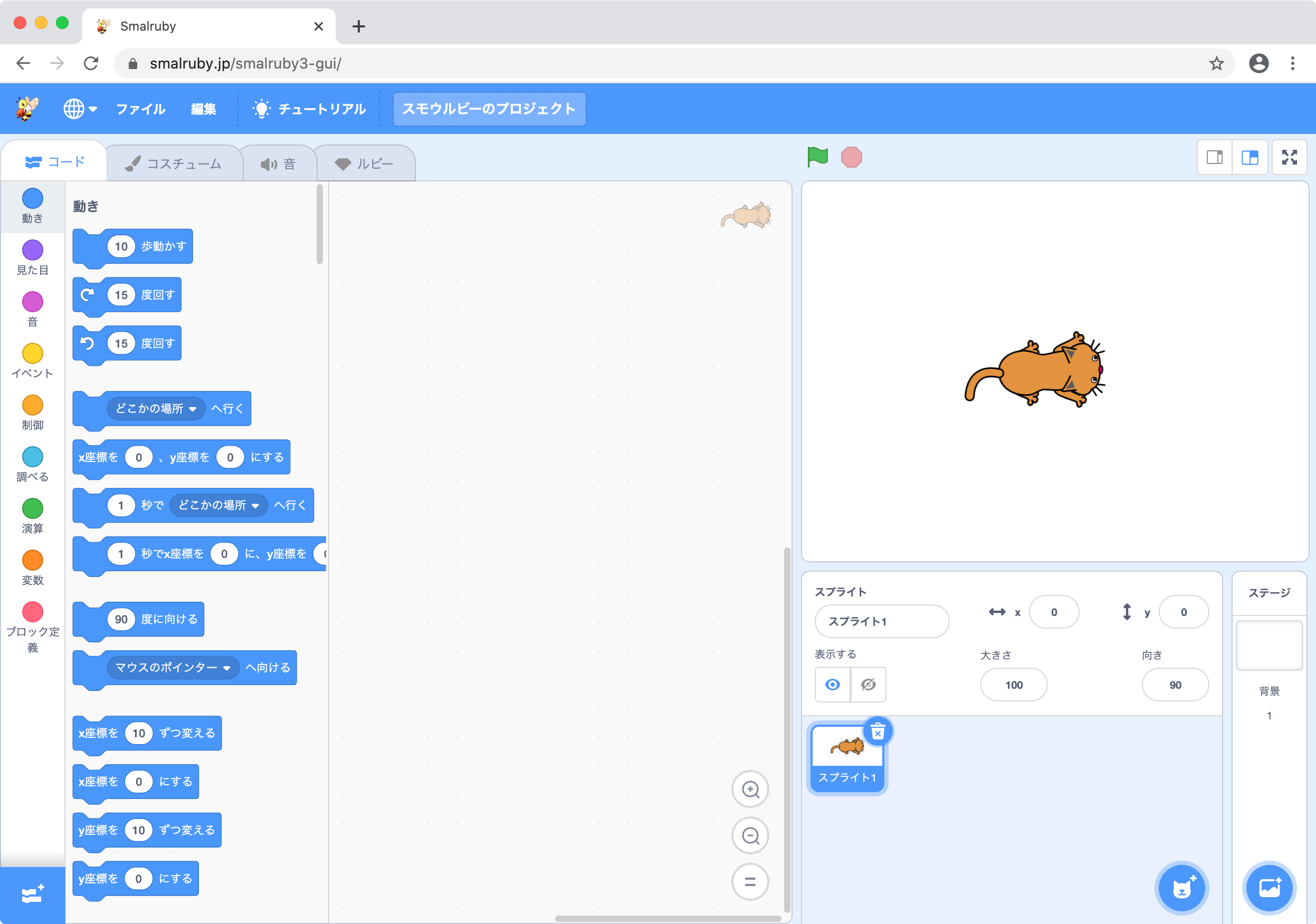Select the 制御 blocks category
Viewport: 1316px width, 924px height.
[33, 412]
